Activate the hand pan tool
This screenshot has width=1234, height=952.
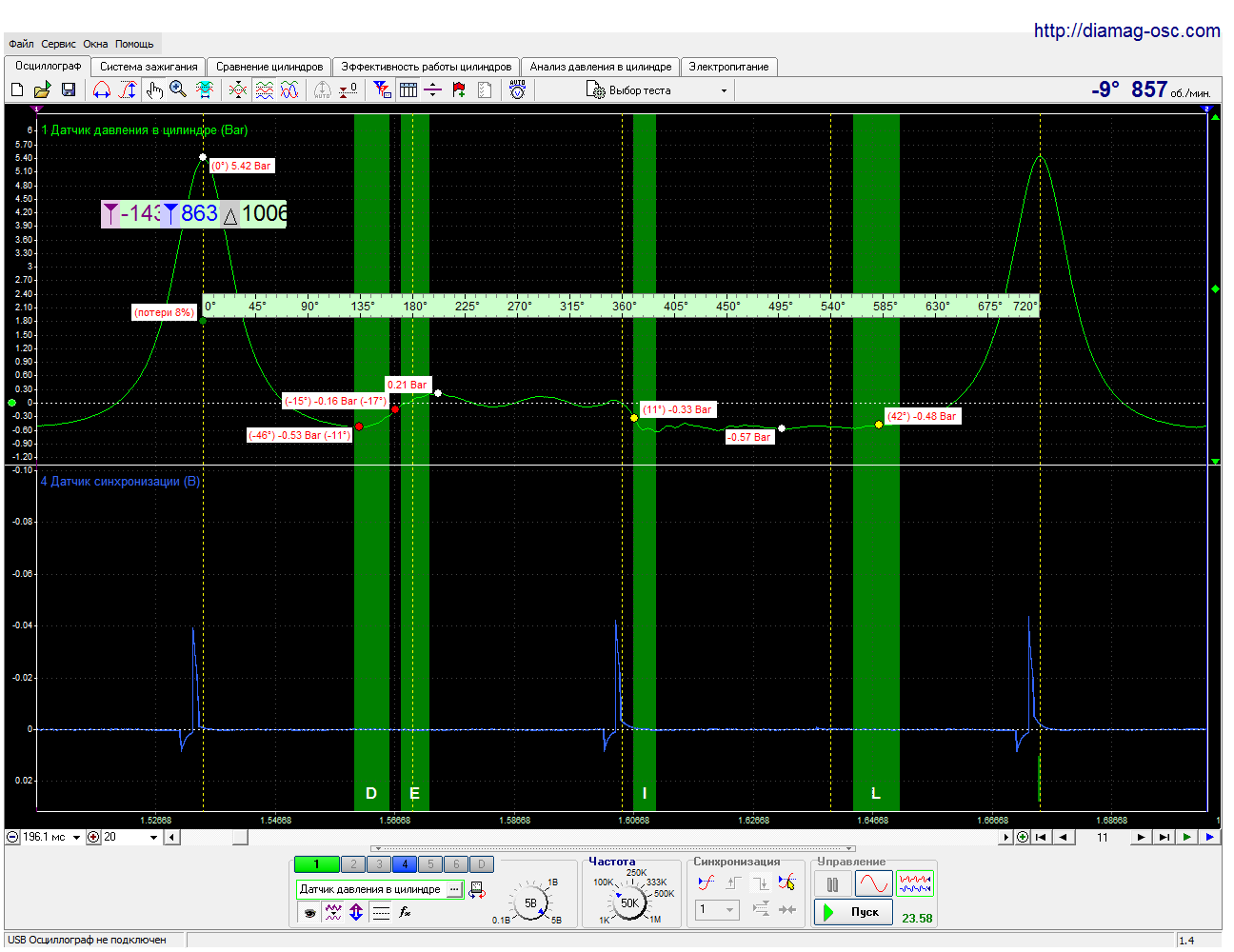coord(154,89)
